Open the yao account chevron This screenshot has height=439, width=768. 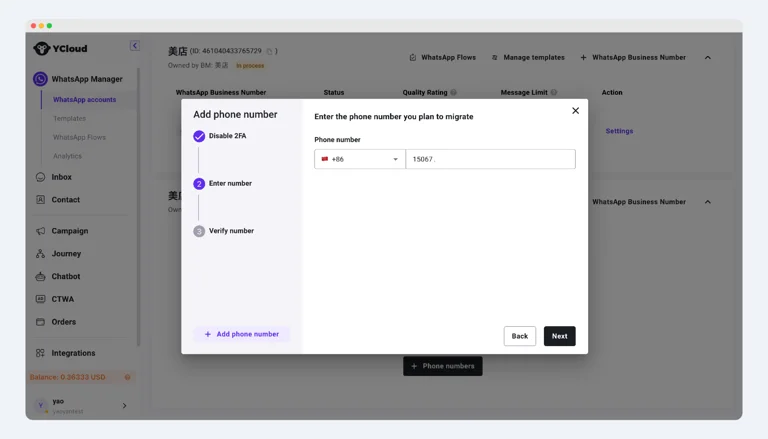(x=124, y=406)
